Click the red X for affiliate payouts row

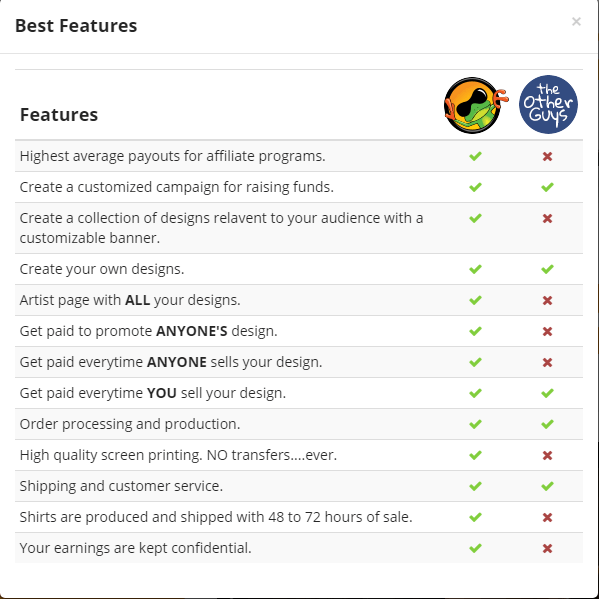[547, 156]
